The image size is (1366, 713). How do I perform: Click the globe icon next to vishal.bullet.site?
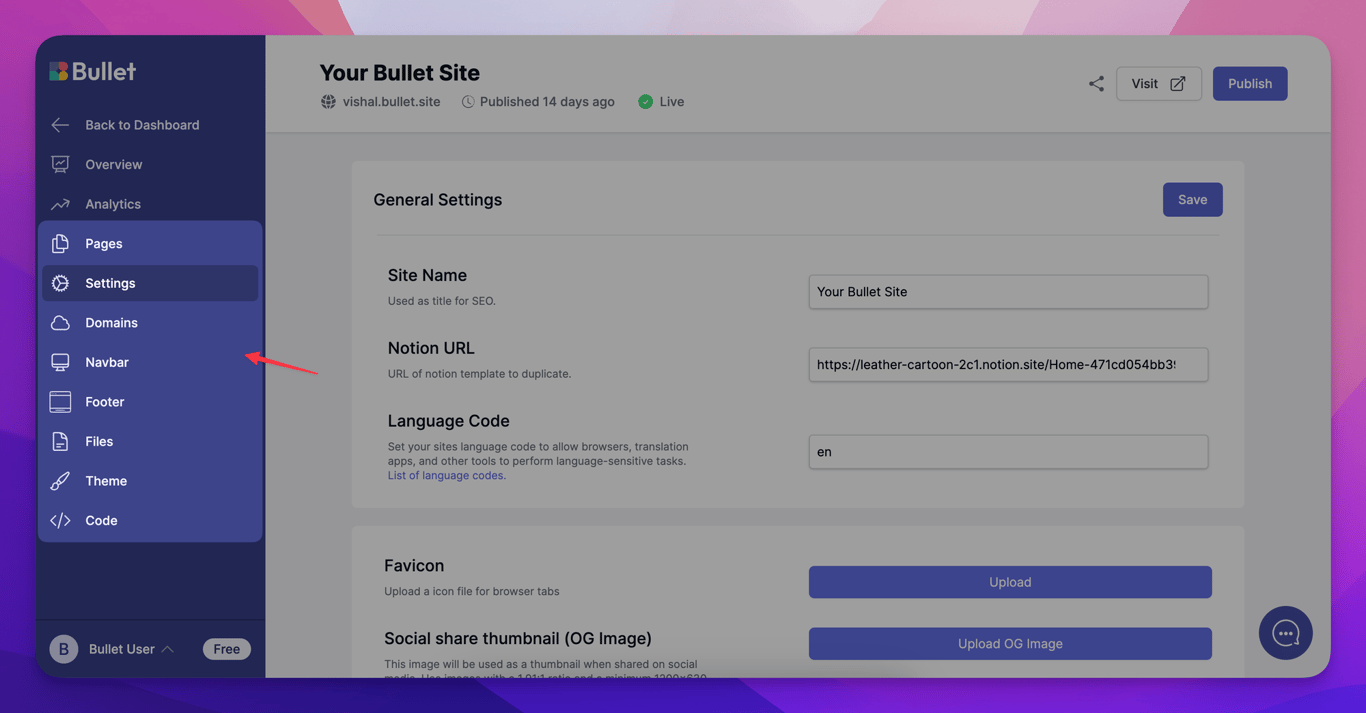pos(328,102)
